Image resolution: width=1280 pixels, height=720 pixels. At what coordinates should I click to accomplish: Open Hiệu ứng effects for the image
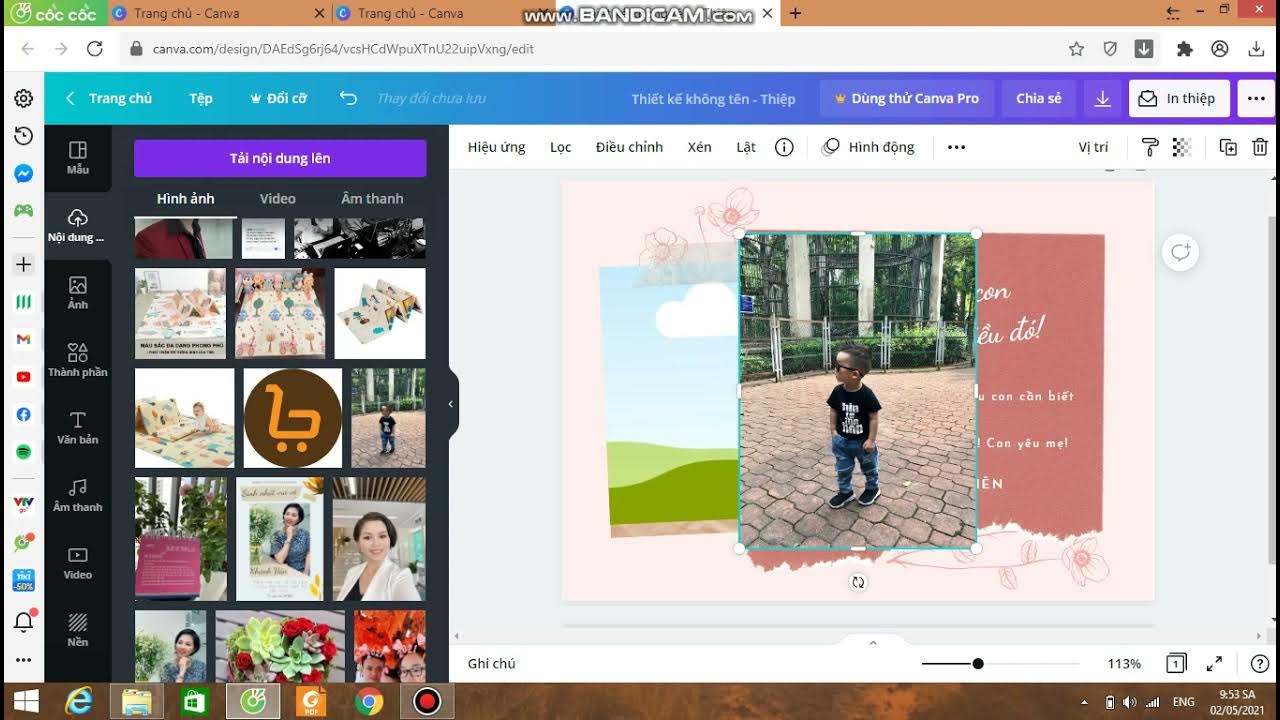point(496,147)
